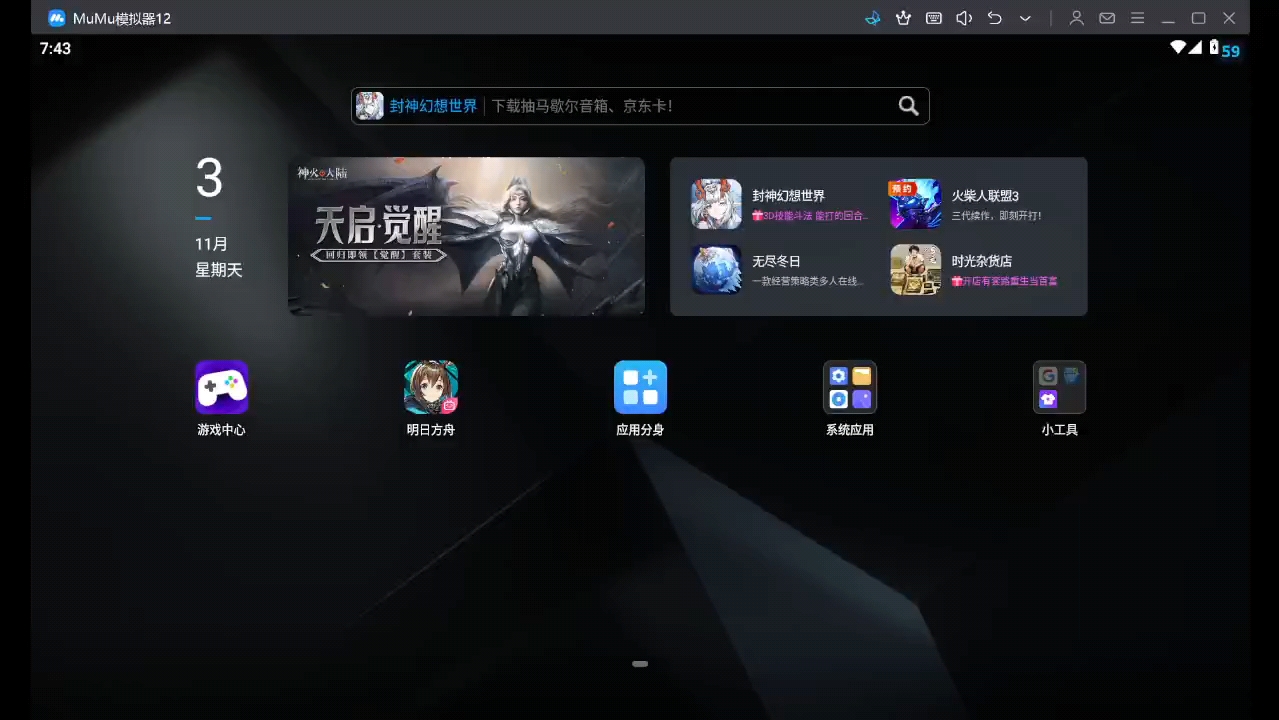Viewport: 1279px width, 720px height.
Task: Open the 应用分身 app
Action: click(x=640, y=387)
